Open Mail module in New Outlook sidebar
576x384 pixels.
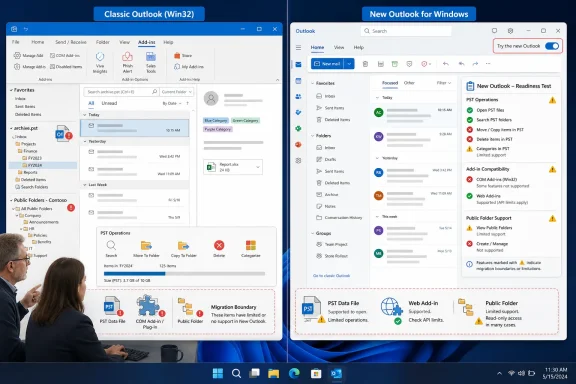point(298,65)
